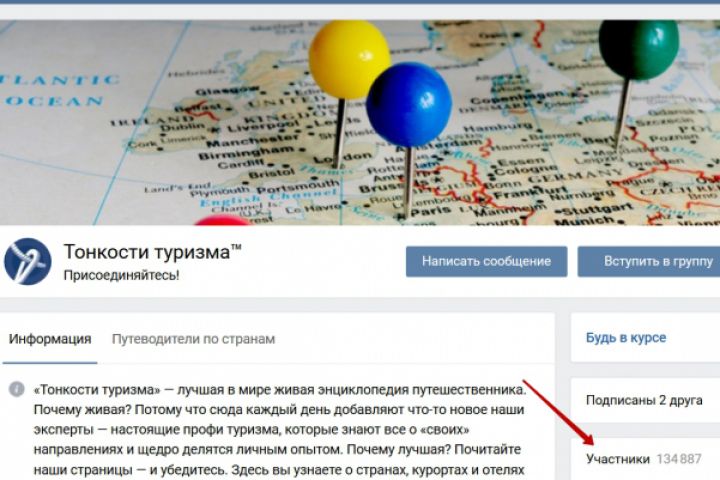Open the Участники members list
Image resolution: width=720 pixels, height=480 pixels.
[x=618, y=458]
